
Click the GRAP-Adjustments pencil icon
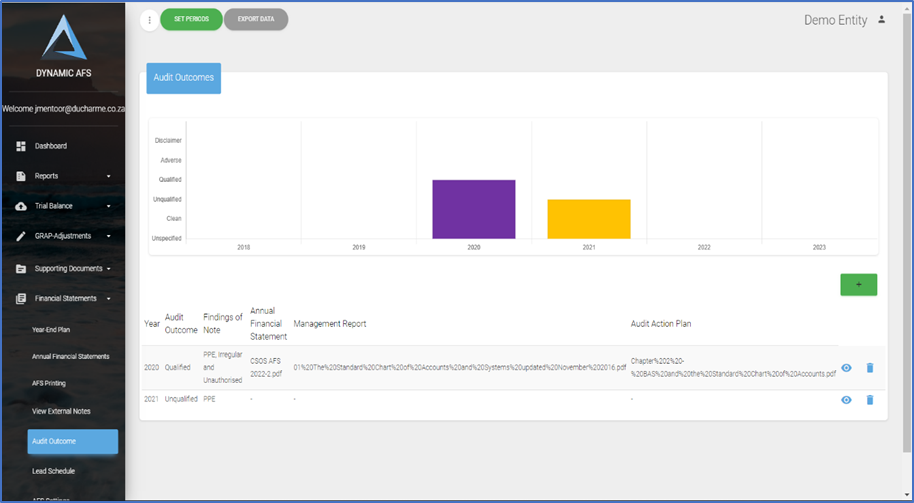click(x=21, y=236)
